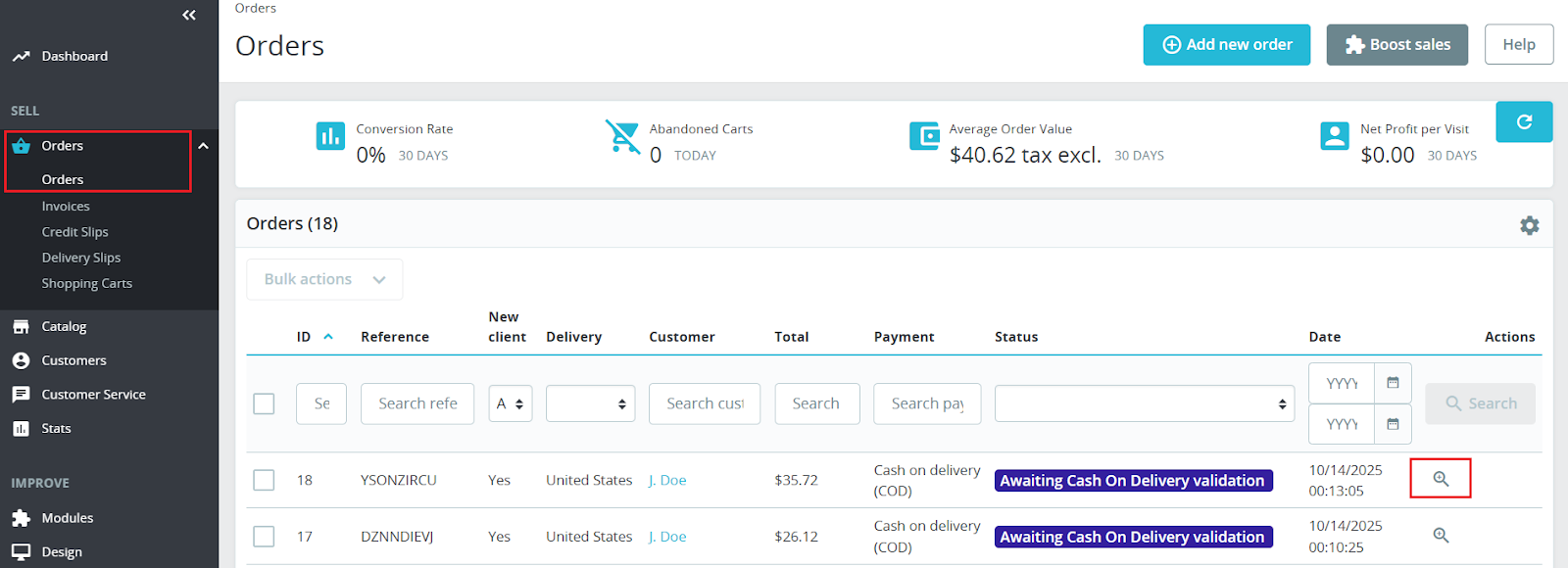The width and height of the screenshot is (1568, 568).
Task: Open customer J. Doe link for order 18
Action: click(667, 480)
